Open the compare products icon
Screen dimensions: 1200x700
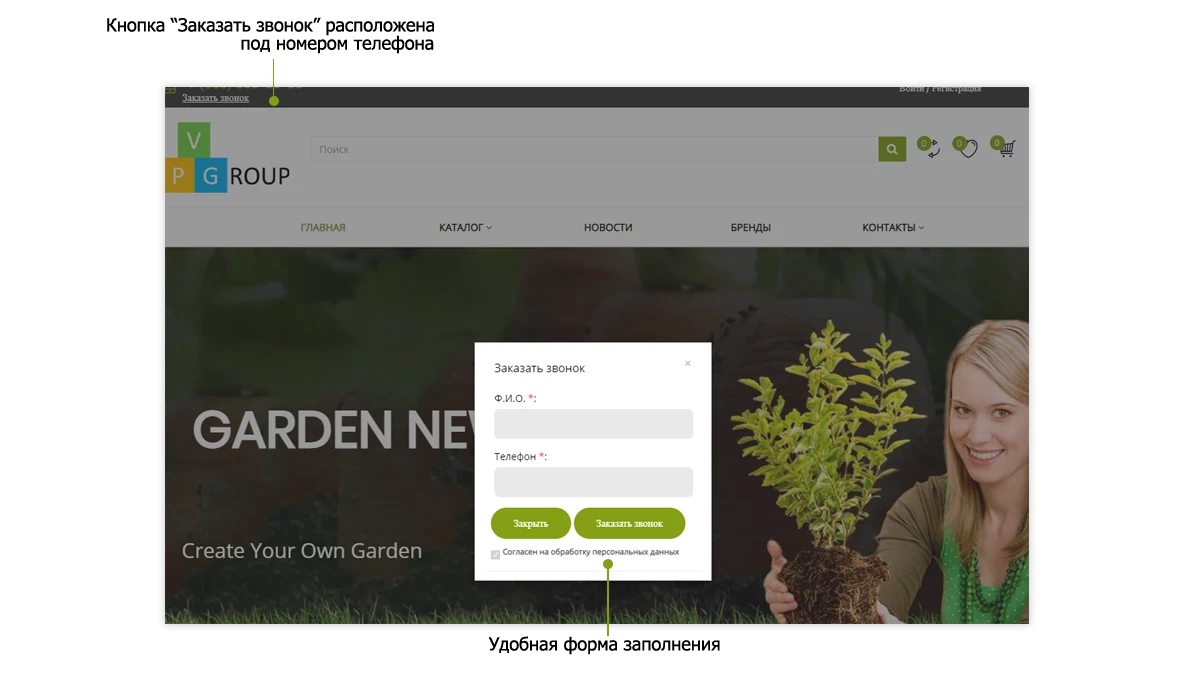929,148
